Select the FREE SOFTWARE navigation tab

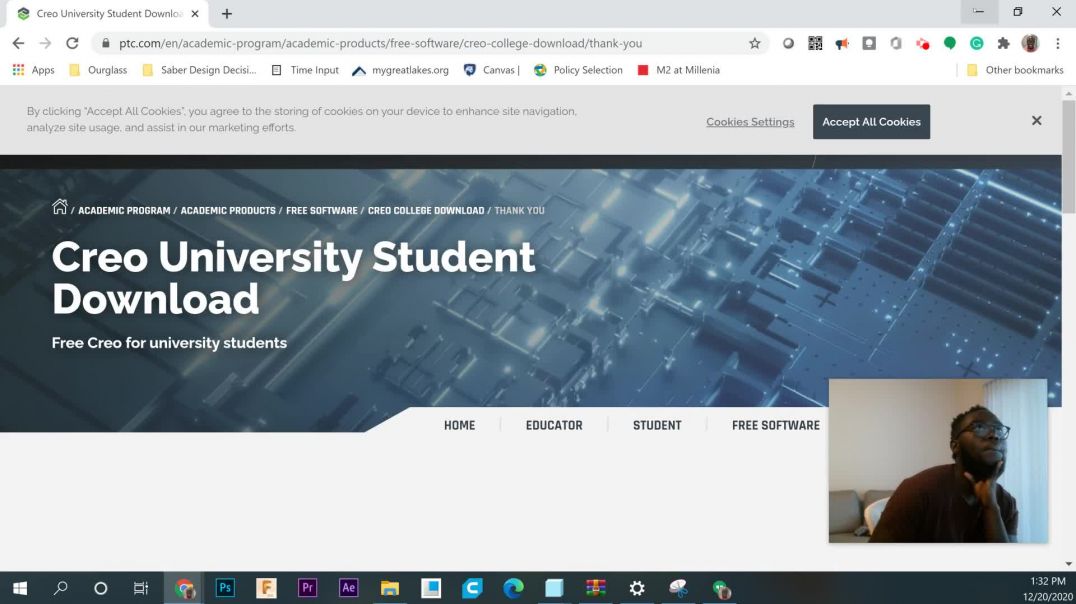click(x=775, y=426)
